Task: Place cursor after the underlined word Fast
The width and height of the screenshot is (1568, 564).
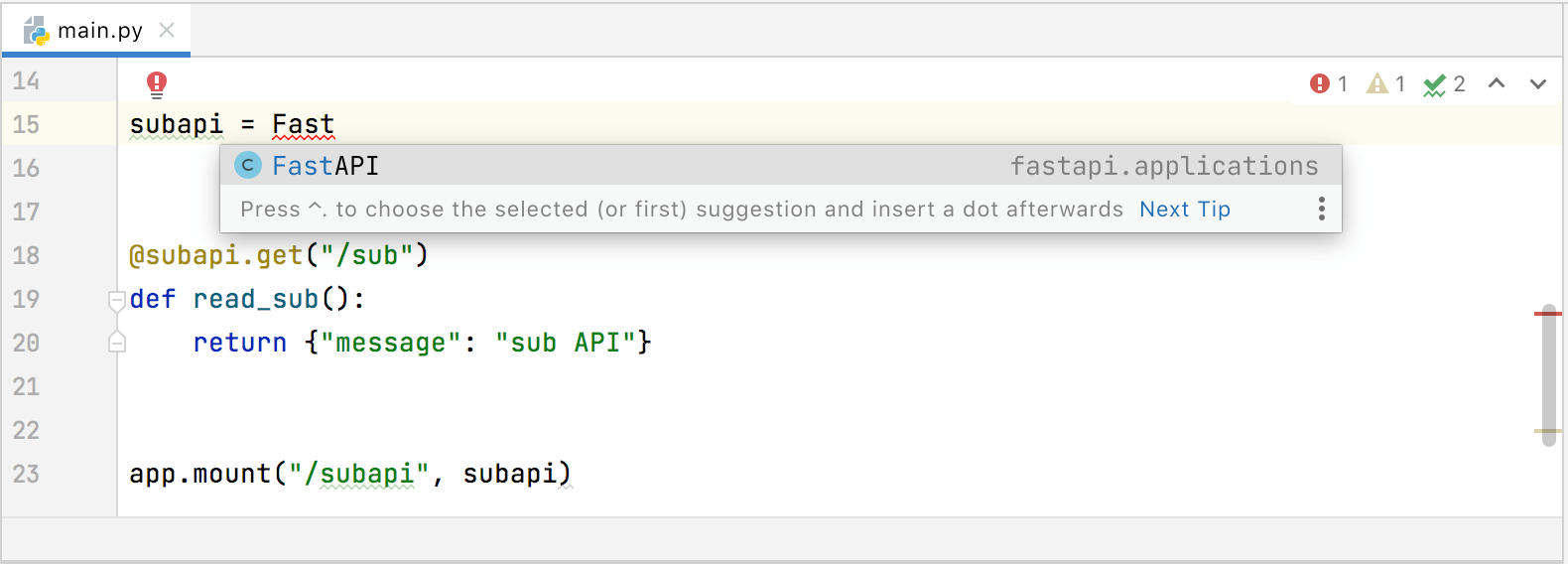Action: 335,124
